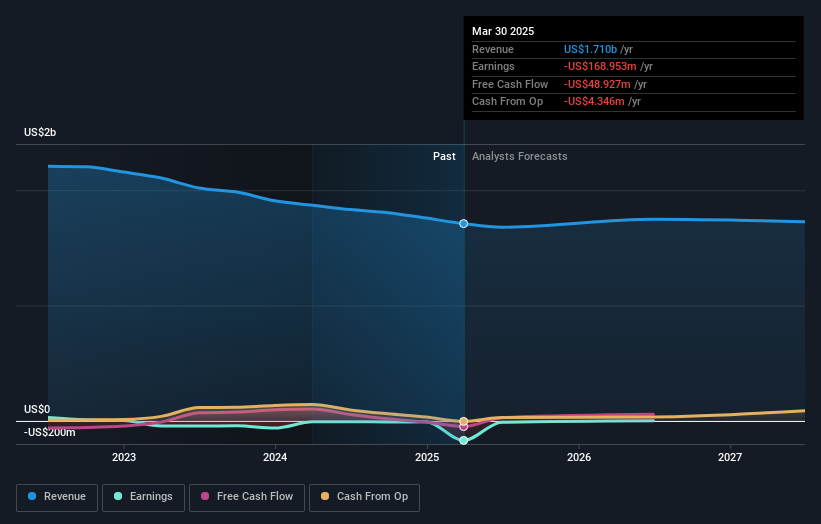This screenshot has height=524, width=821.
Task: Click the -US$200m y-axis label
Action: pos(50,432)
